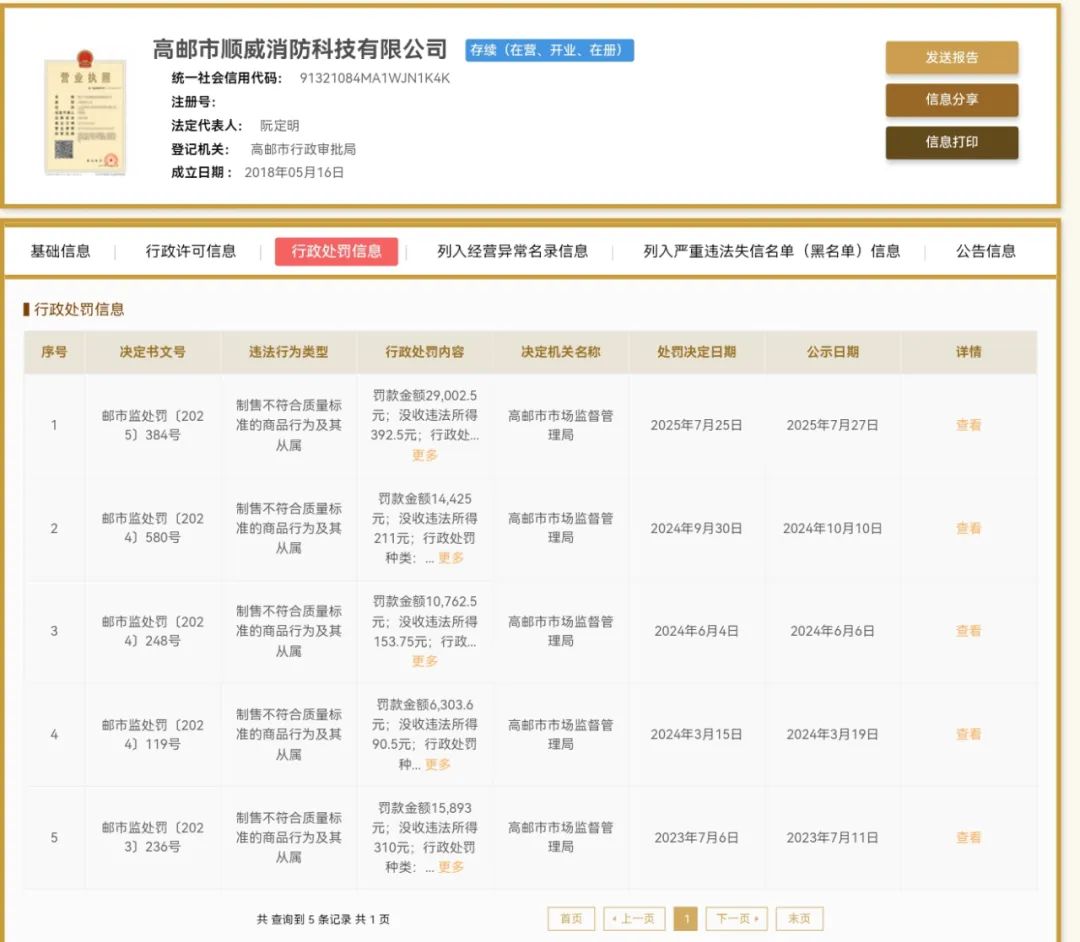Click the 发送报告 button

[x=951, y=58]
